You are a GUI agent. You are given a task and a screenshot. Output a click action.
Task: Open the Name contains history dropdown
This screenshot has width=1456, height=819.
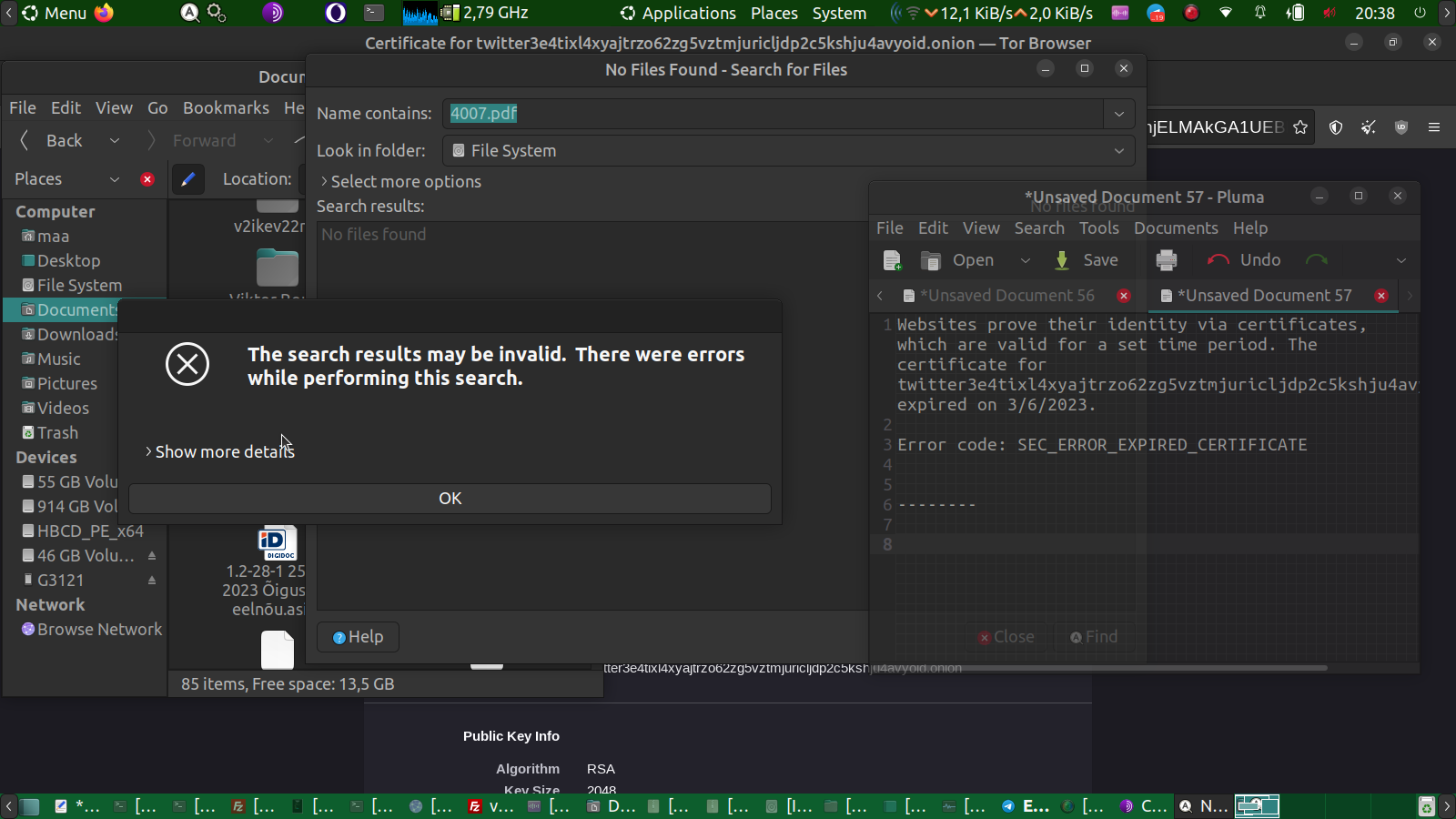pos(1118,114)
